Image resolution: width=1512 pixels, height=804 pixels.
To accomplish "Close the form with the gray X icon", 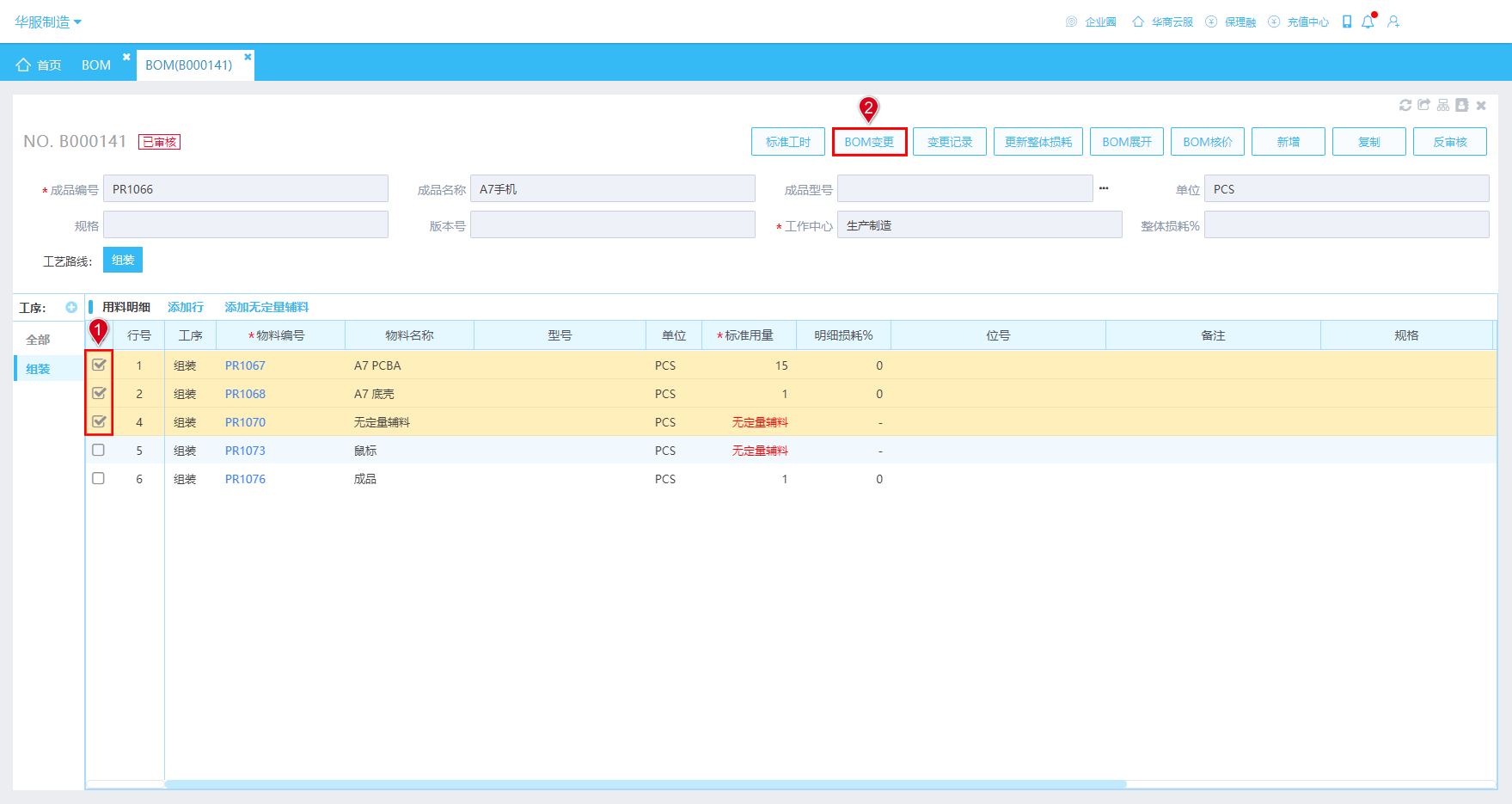I will pos(1481,105).
